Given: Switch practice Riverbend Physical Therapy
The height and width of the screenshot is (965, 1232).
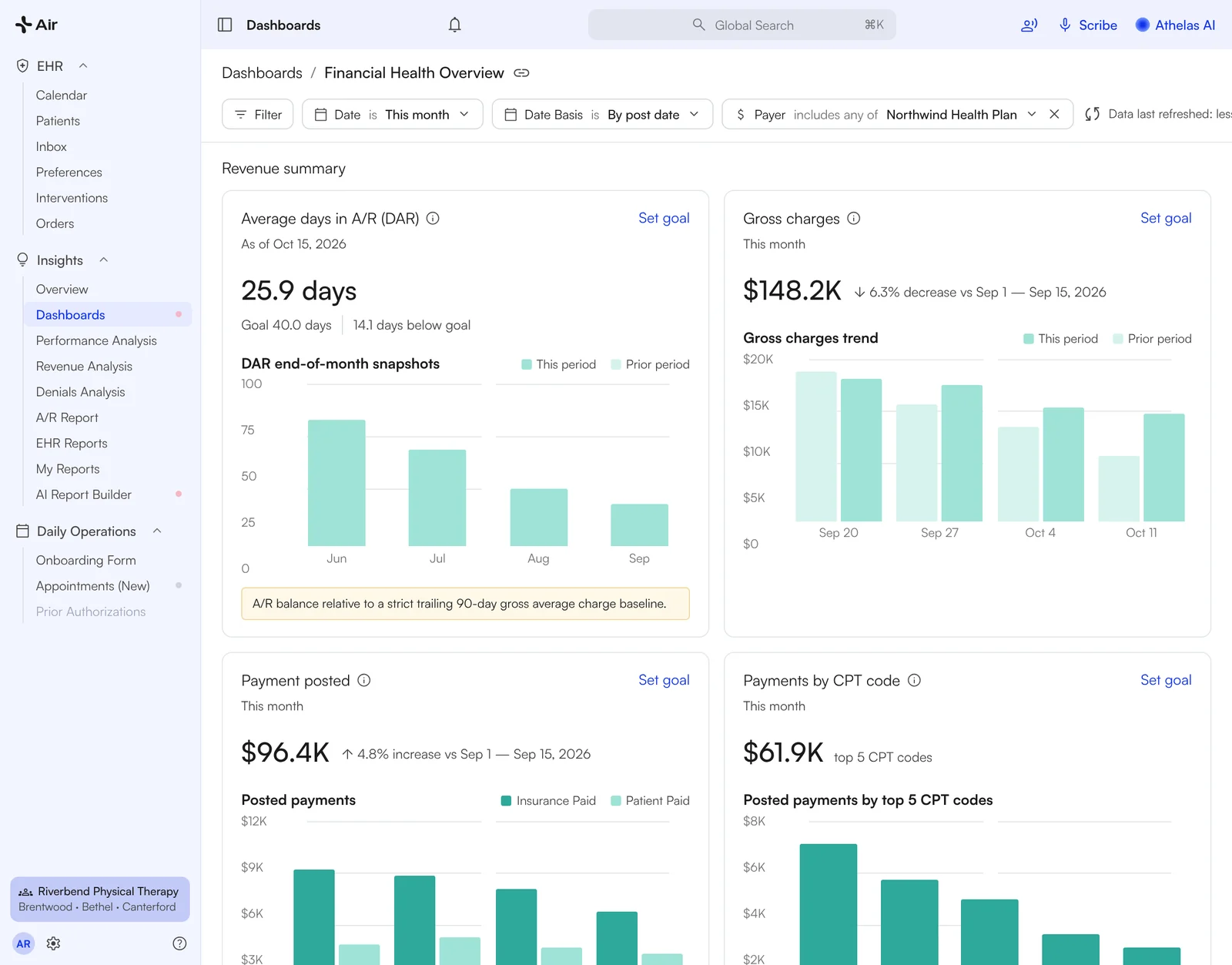Looking at the screenshot, I should point(100,899).
